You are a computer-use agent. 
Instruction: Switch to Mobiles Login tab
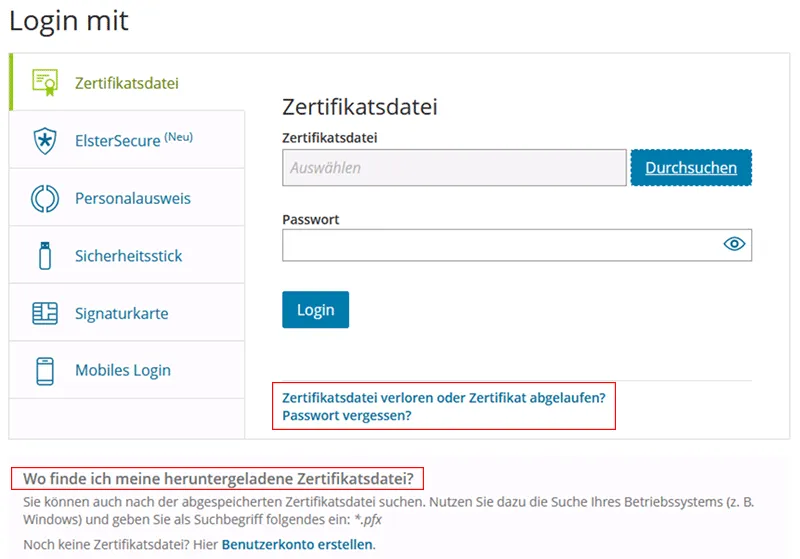[x=122, y=370]
